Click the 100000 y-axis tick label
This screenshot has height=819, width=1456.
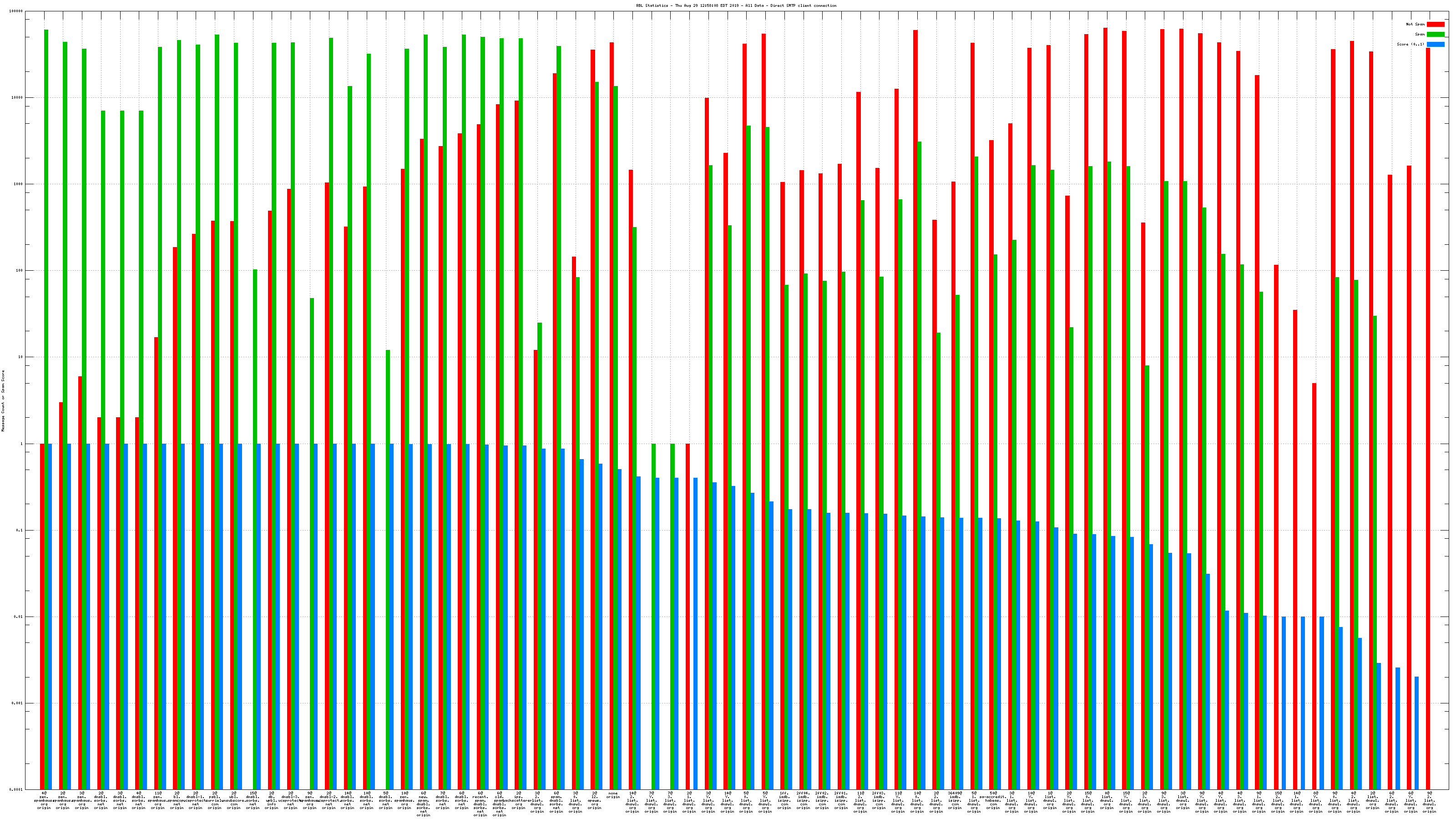click(x=16, y=11)
